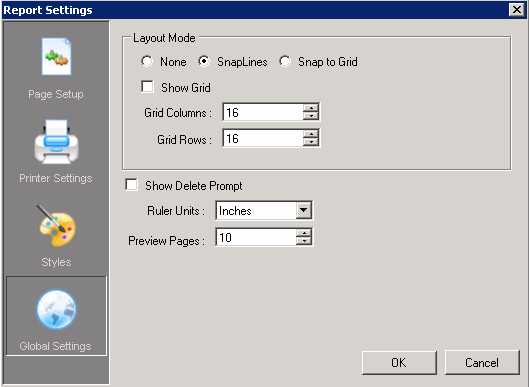529x387 pixels.
Task: Select the Global Settings globe icon
Action: coord(56,309)
